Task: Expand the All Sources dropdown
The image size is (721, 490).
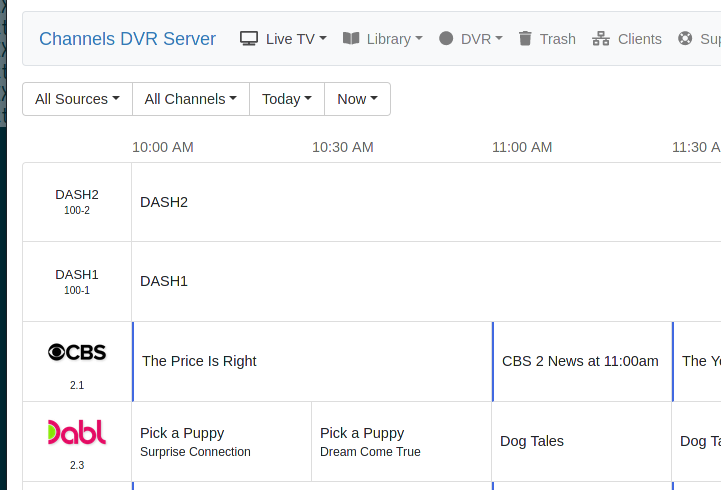Action: pyautogui.click(x=77, y=99)
